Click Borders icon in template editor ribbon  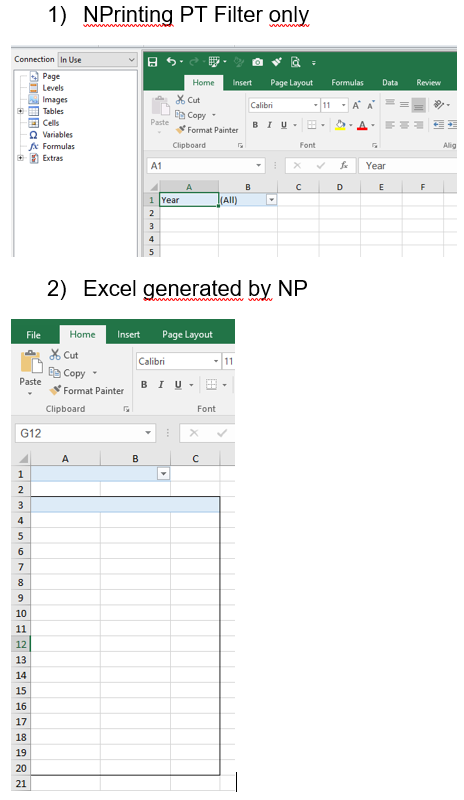coord(312,125)
